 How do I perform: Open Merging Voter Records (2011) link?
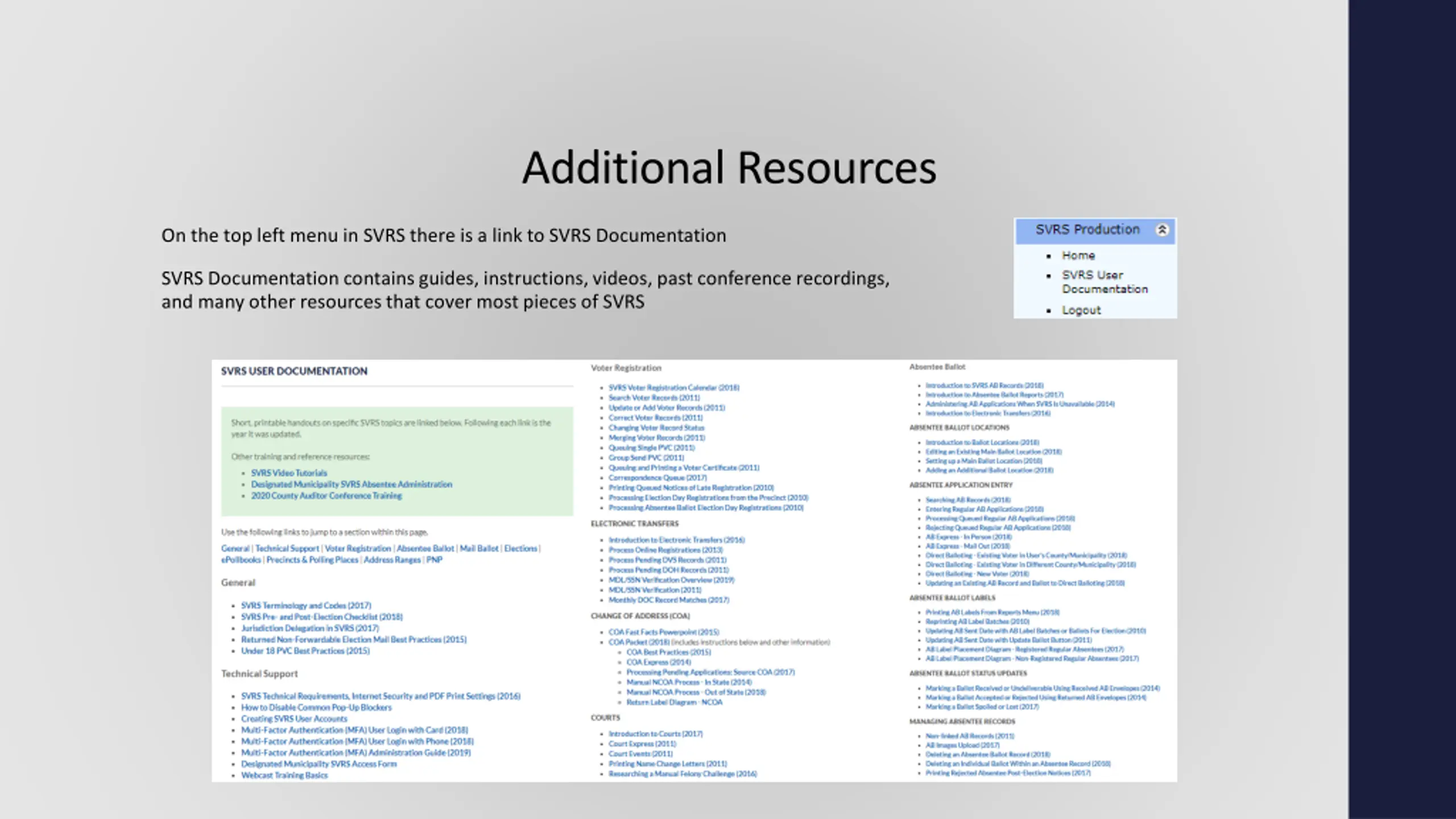coord(657,438)
